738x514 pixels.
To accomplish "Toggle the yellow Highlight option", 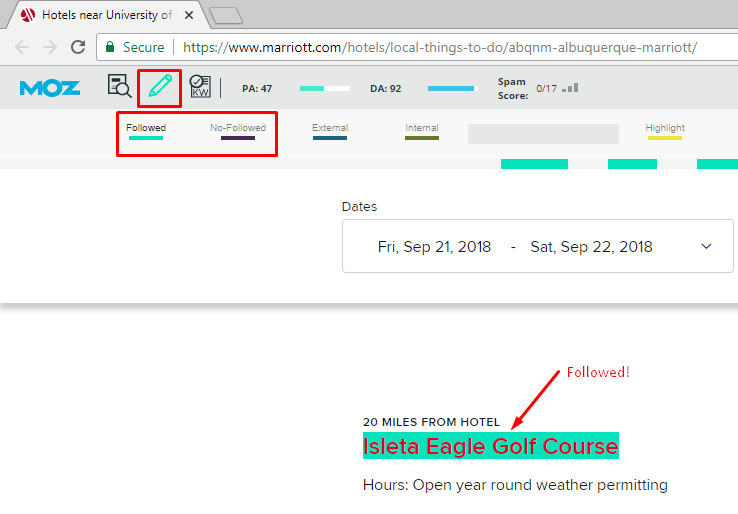I will 665,131.
